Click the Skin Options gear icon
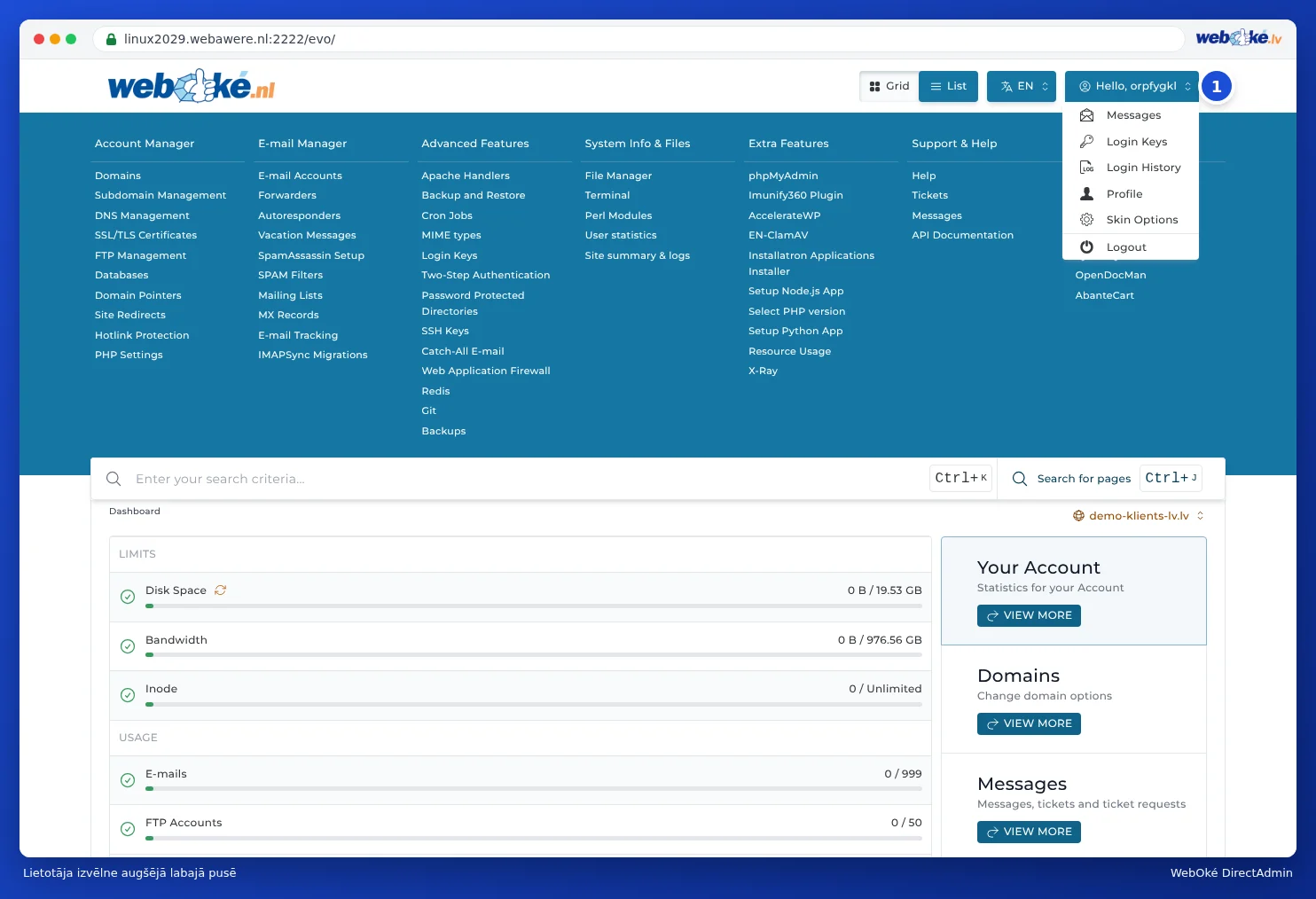Image resolution: width=1316 pixels, height=899 pixels. click(x=1086, y=220)
